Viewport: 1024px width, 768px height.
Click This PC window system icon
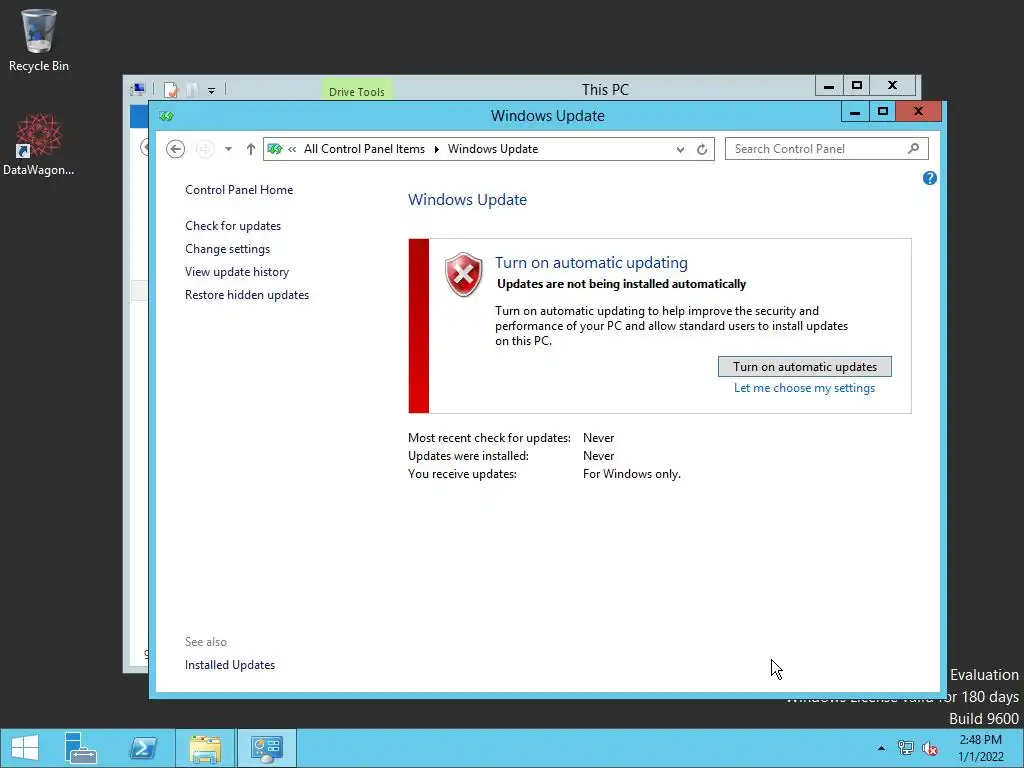tap(138, 89)
